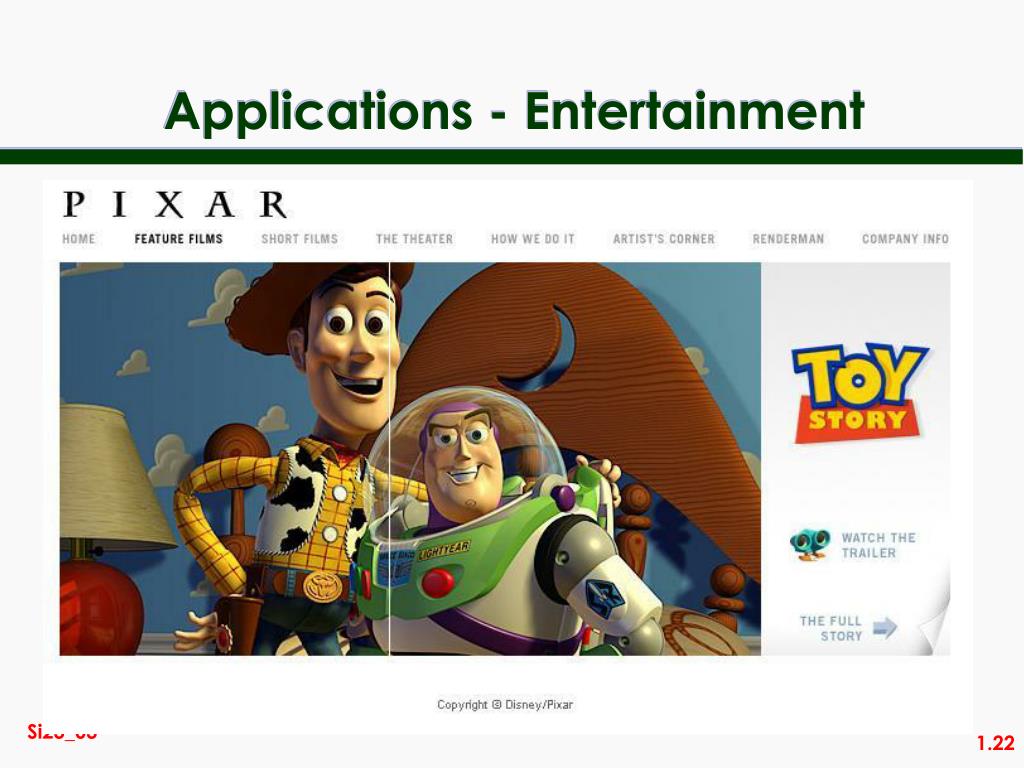Click the Applications - Entertainment slide title
The width and height of the screenshot is (1024, 768).
click(515, 111)
